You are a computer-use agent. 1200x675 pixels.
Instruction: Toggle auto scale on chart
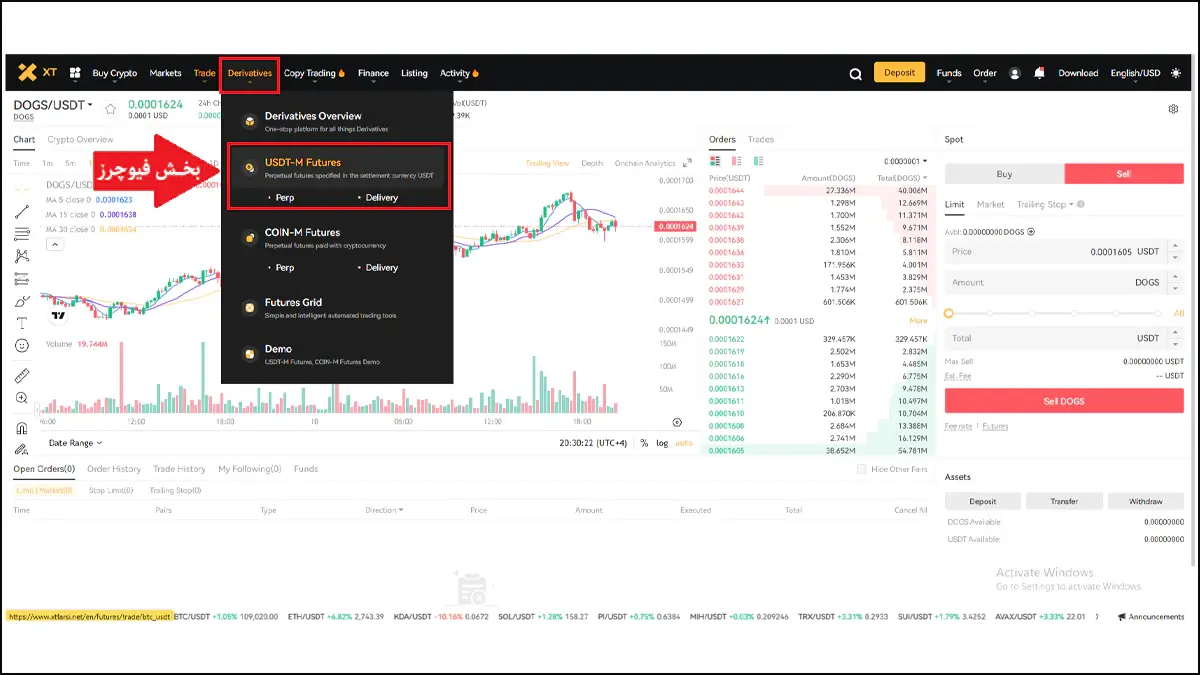684,443
